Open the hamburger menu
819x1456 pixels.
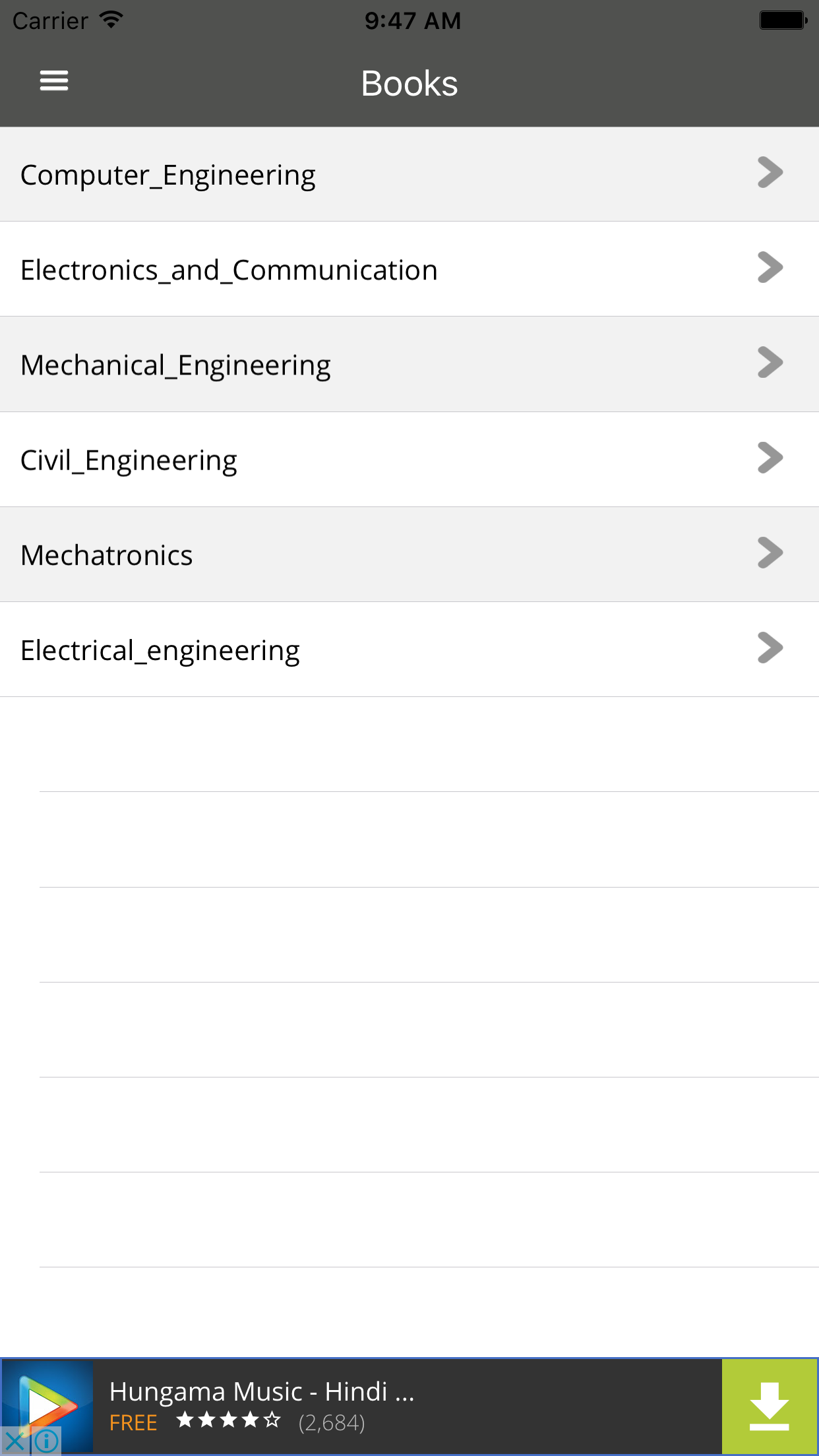(54, 81)
